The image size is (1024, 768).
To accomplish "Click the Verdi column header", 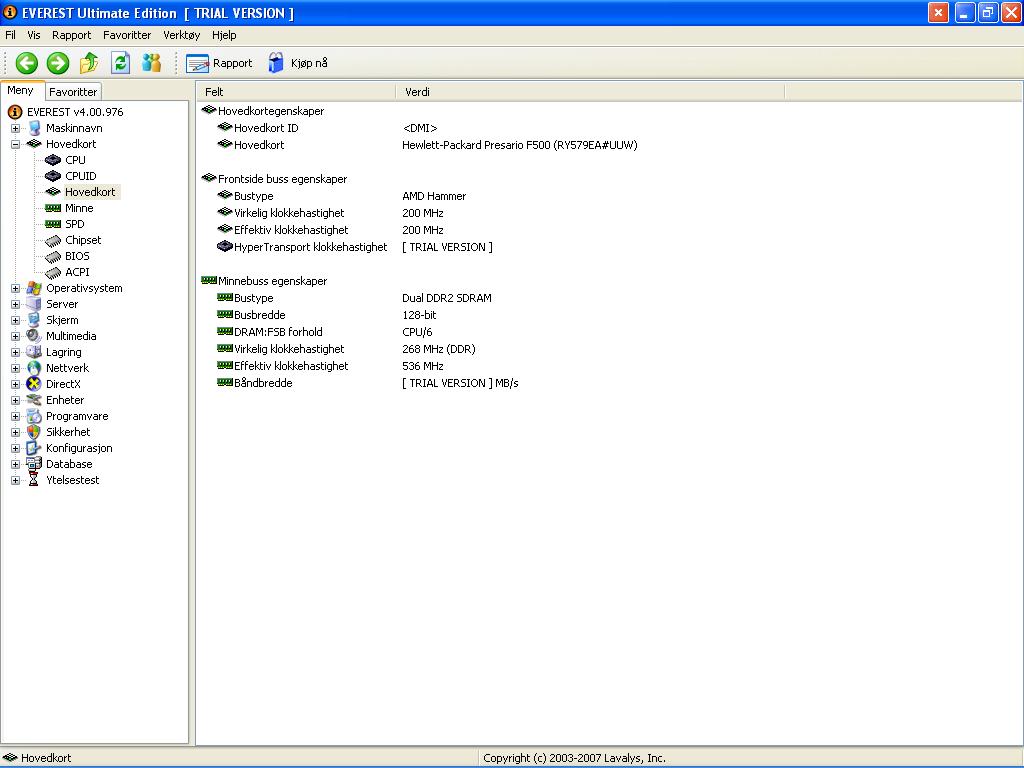I will point(590,92).
